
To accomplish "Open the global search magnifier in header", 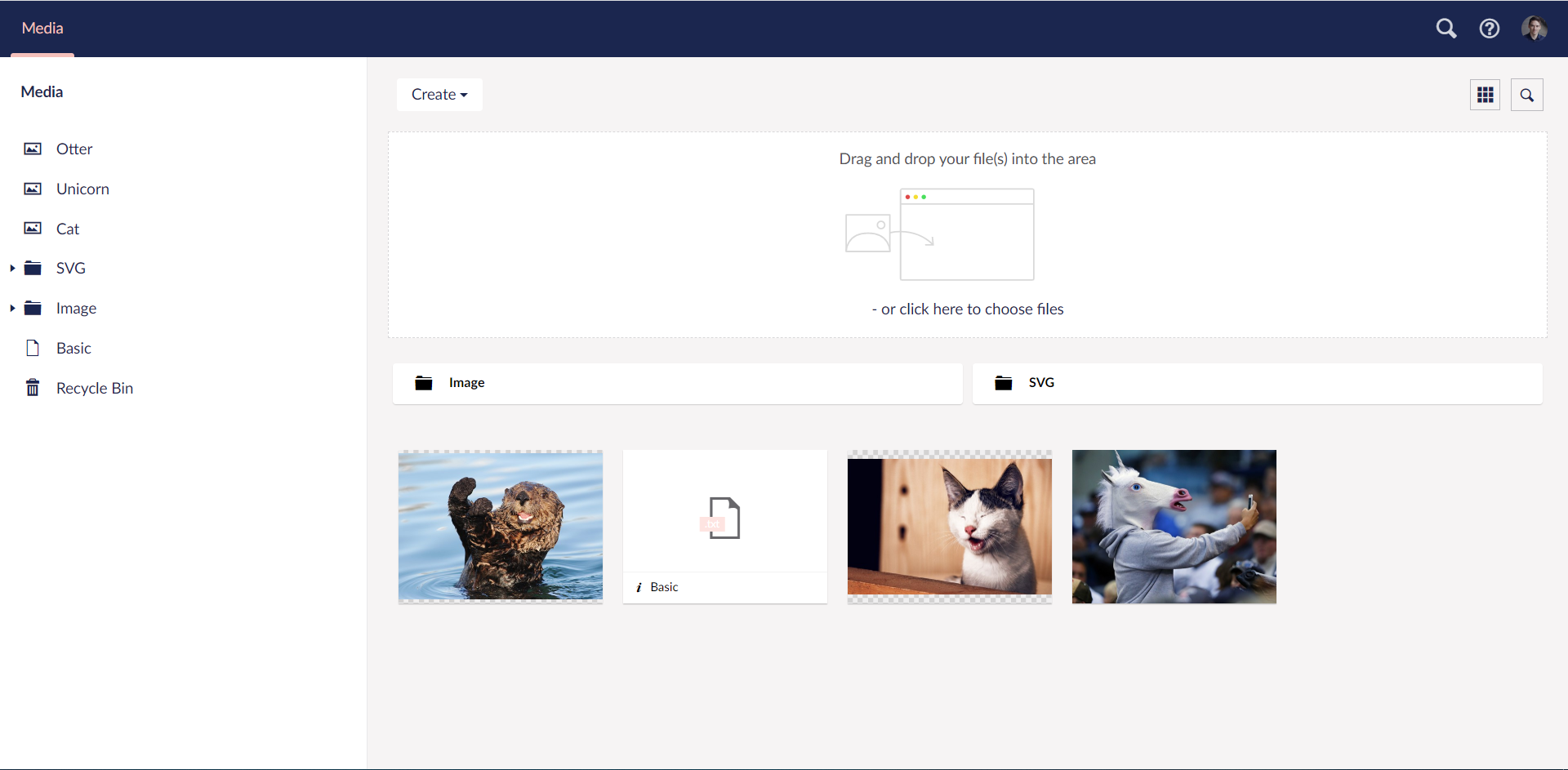I will coord(1446,29).
